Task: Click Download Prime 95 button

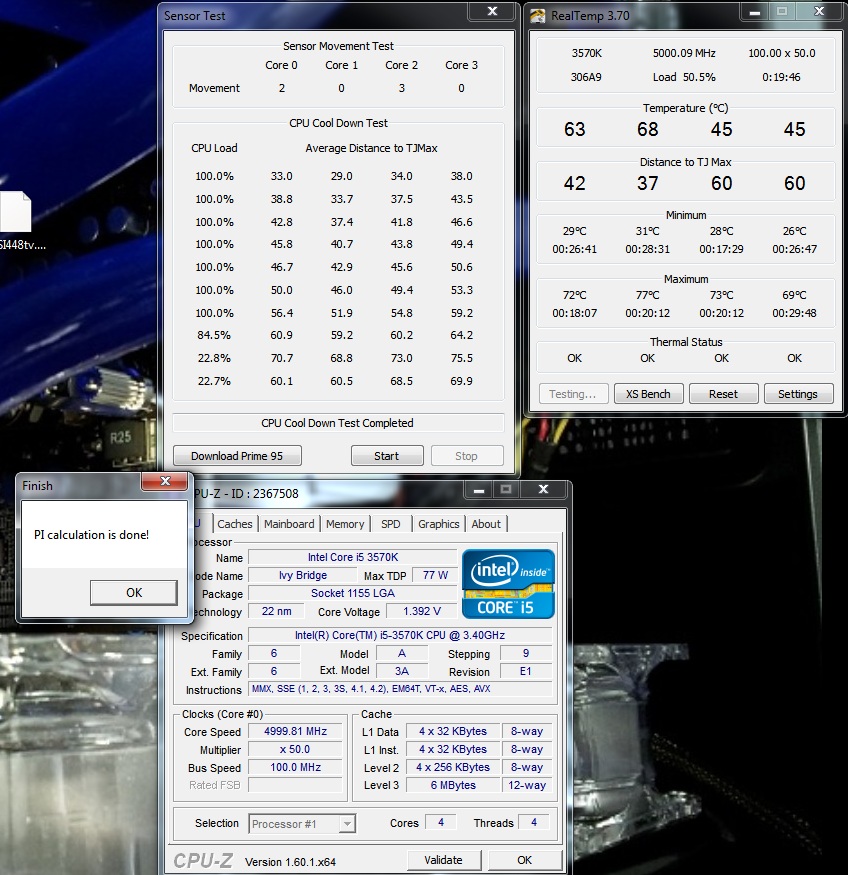Action: click(x=237, y=456)
